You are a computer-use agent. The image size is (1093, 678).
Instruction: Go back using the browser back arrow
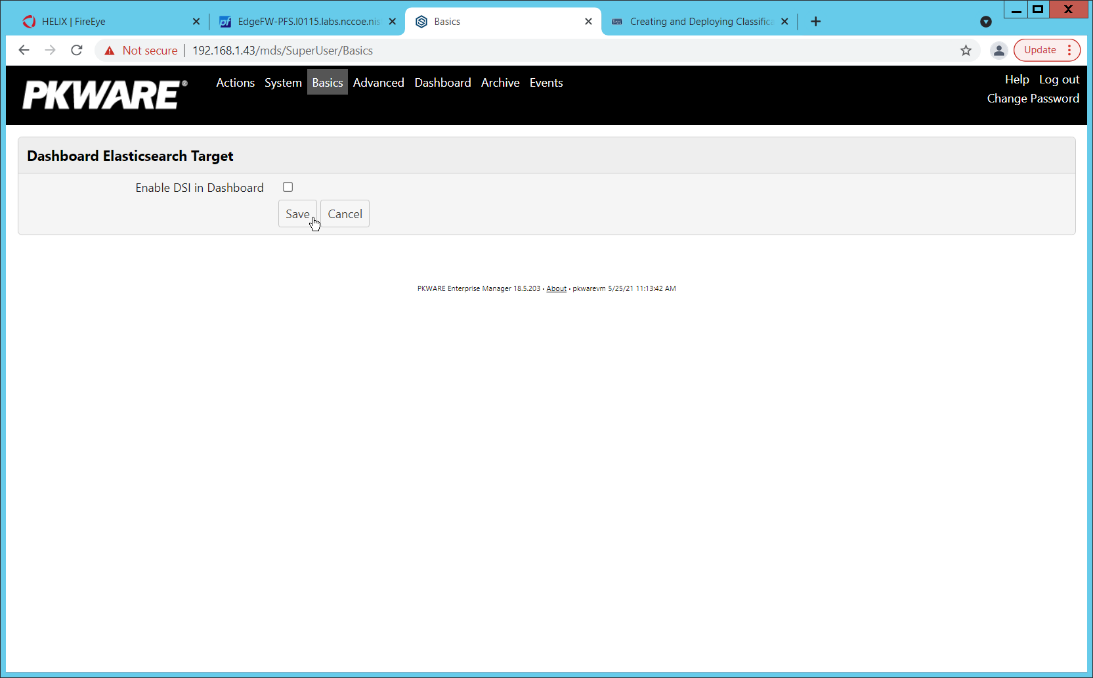tap(24, 50)
